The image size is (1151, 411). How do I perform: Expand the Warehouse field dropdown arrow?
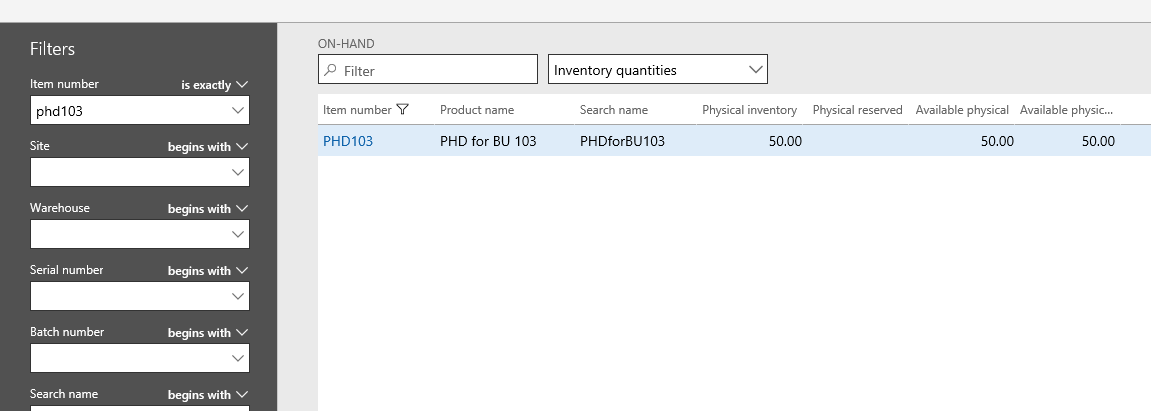(x=238, y=235)
